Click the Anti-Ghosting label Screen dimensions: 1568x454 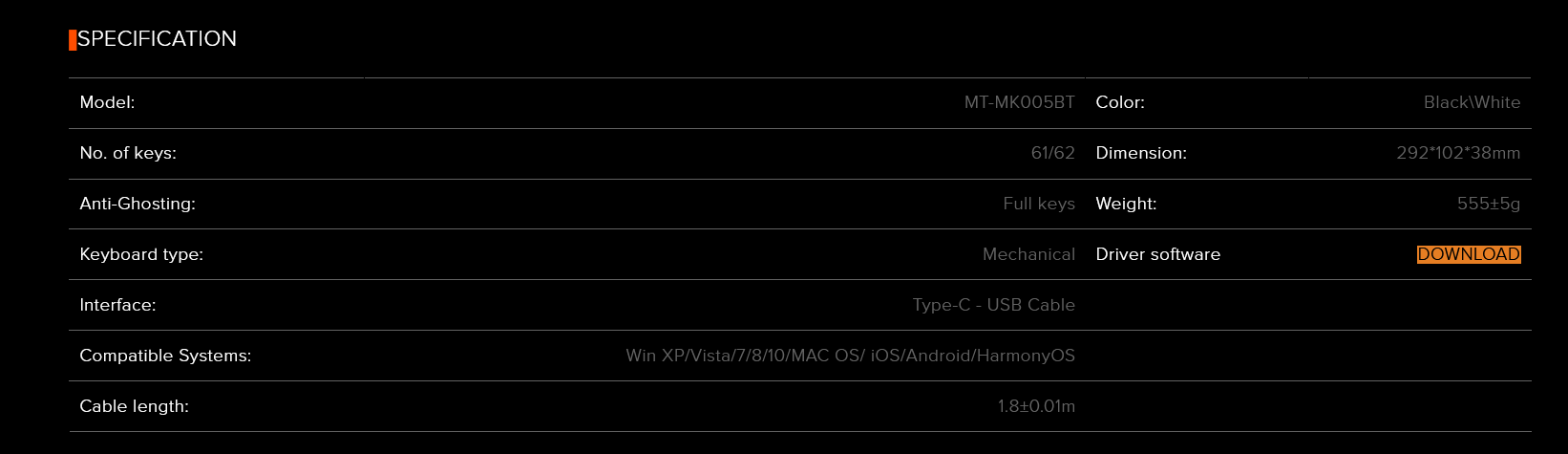138,204
